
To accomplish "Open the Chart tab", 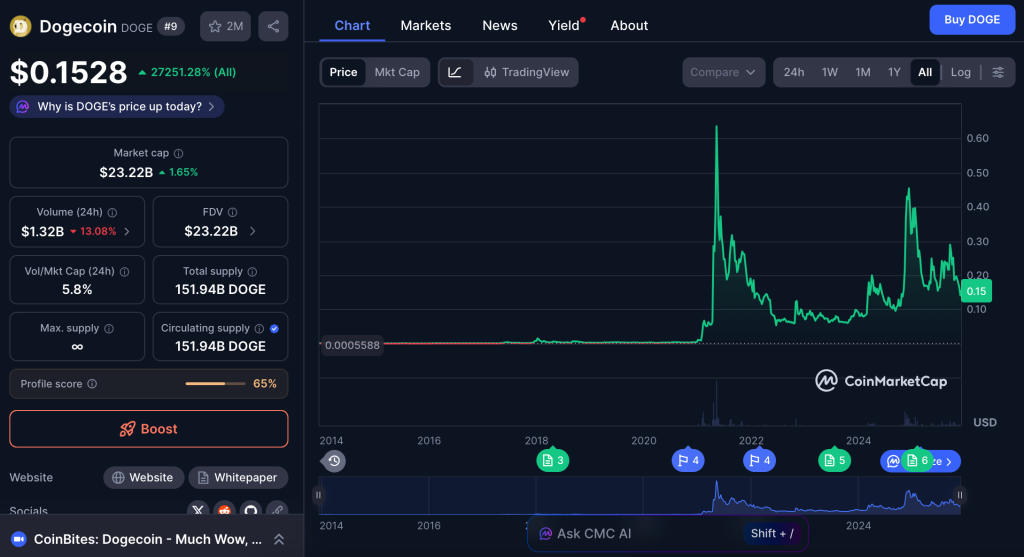I will coord(352,25).
